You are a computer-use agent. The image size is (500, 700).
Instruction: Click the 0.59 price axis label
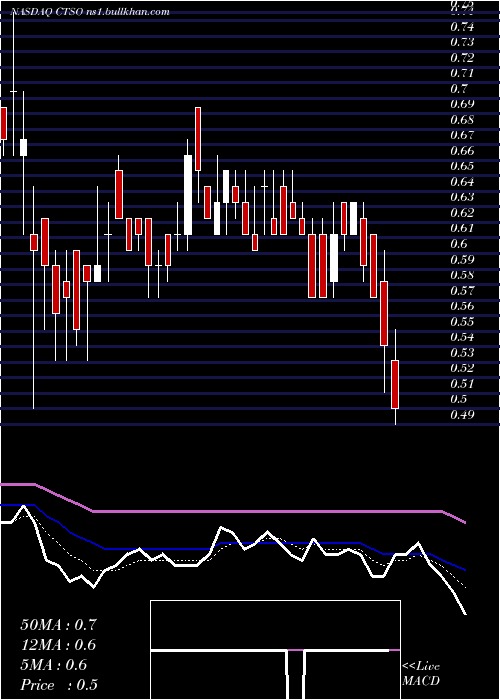pos(462,259)
